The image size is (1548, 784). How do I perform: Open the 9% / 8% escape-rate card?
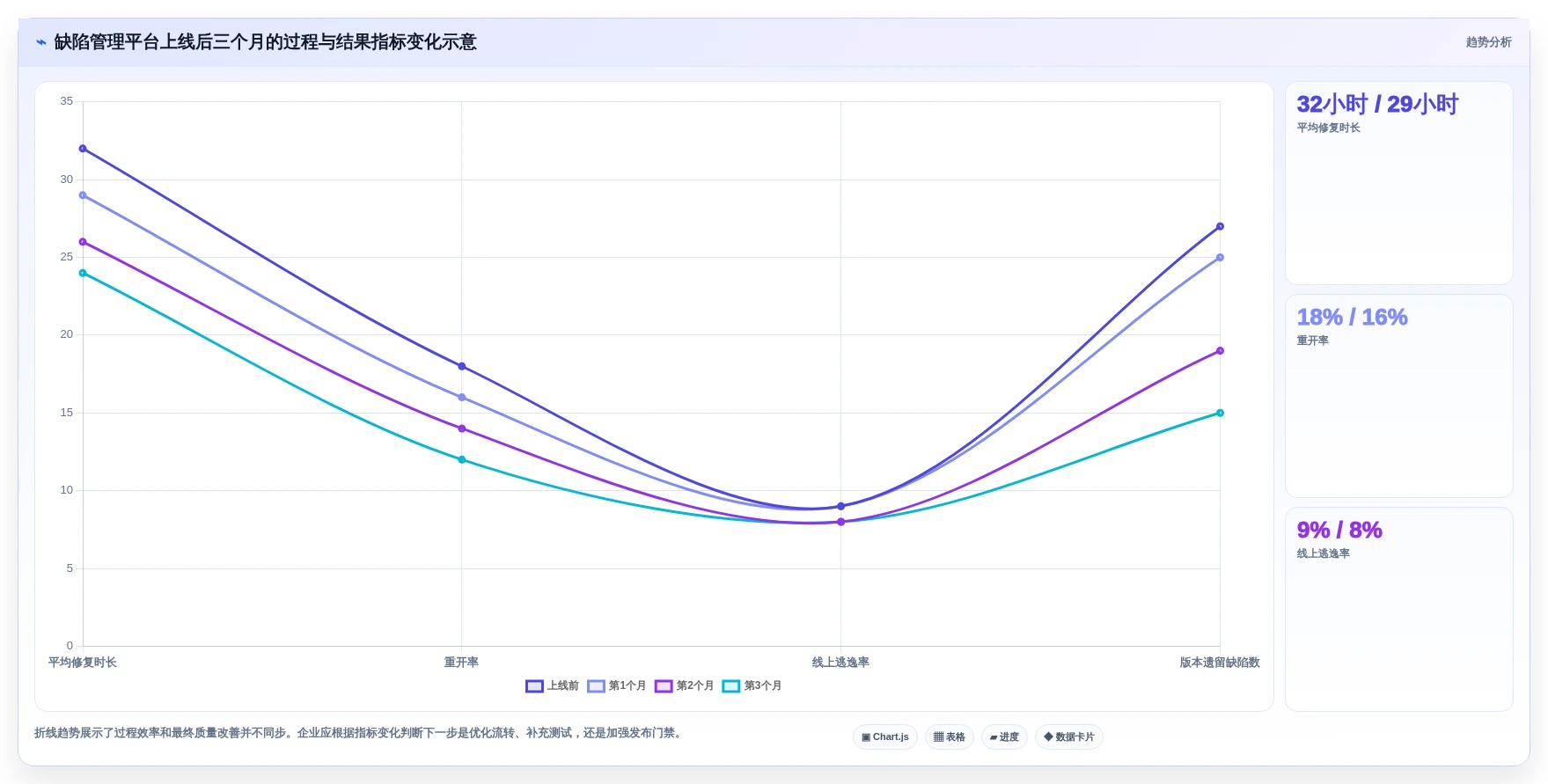point(1399,609)
